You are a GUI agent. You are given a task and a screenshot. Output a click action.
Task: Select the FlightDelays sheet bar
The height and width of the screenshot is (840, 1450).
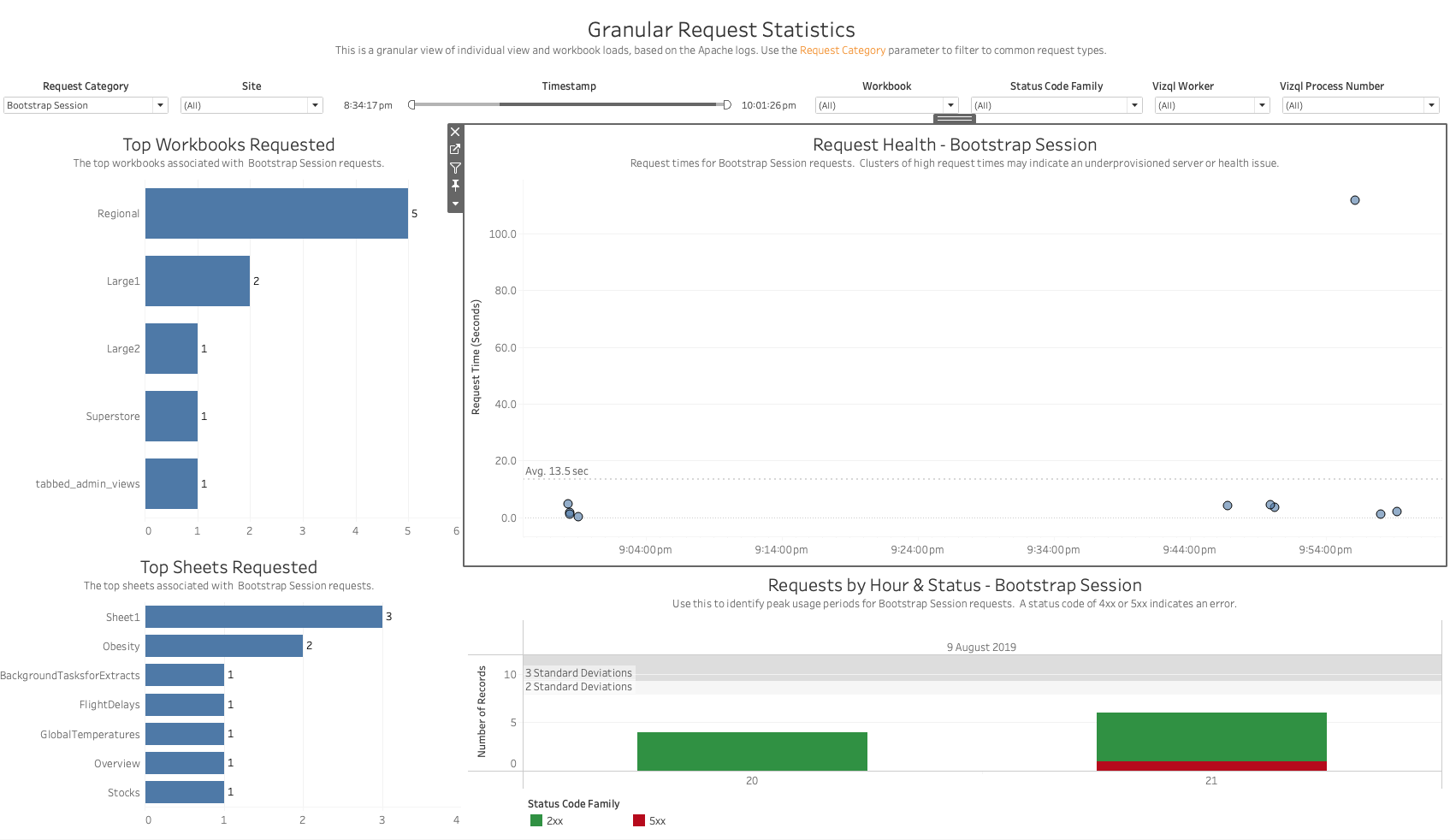pyautogui.click(x=185, y=705)
